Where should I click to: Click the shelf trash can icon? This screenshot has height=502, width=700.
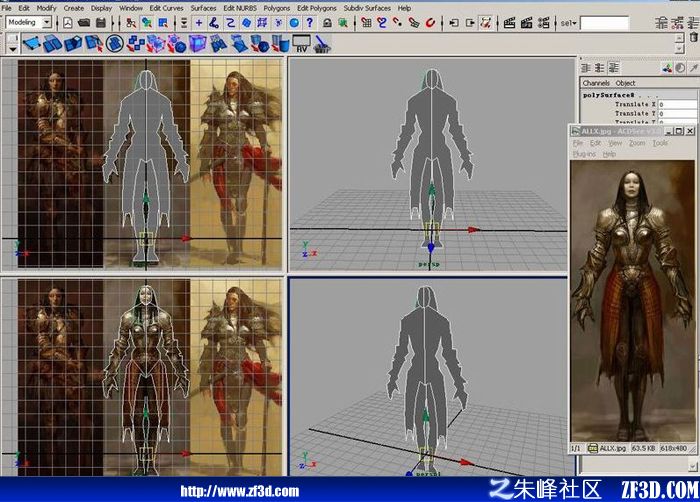(x=694, y=37)
